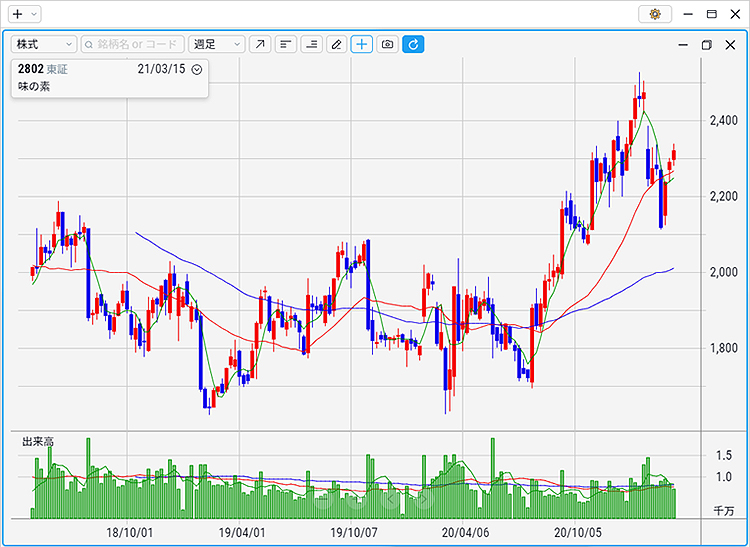This screenshot has height=547, width=750.
Task: Click the 1.0 volume axis label
Action: pyautogui.click(x=724, y=477)
